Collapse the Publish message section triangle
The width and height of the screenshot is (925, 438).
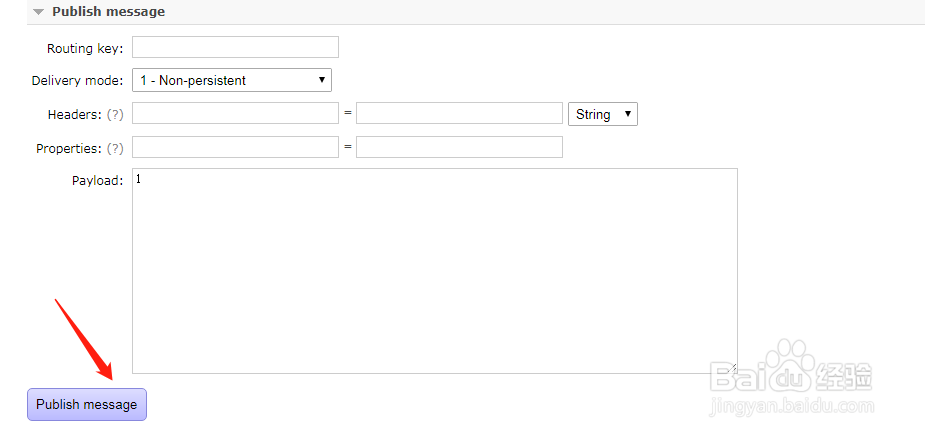point(38,12)
